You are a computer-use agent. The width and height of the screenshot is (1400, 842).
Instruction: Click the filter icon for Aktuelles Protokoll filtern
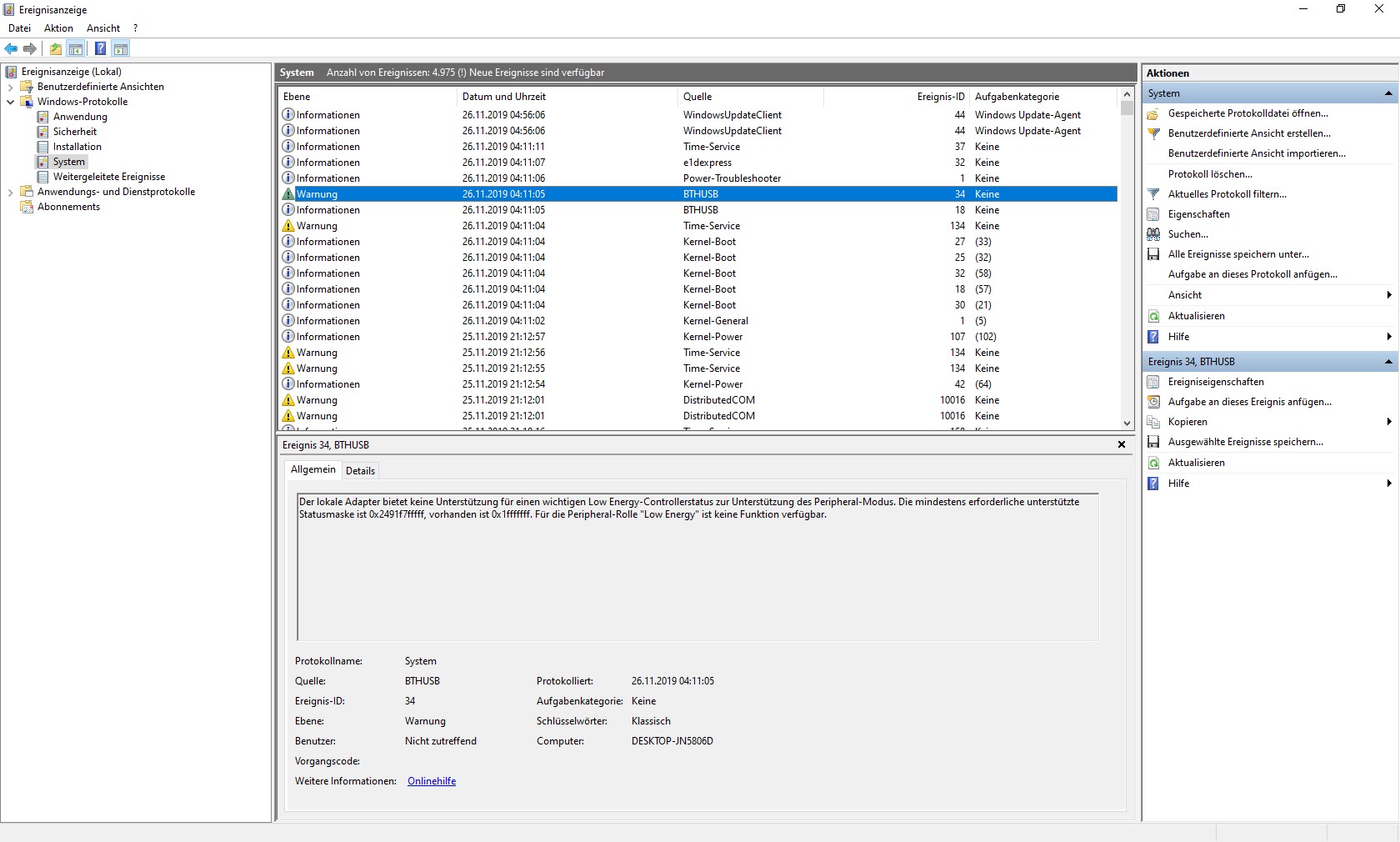click(x=1153, y=194)
